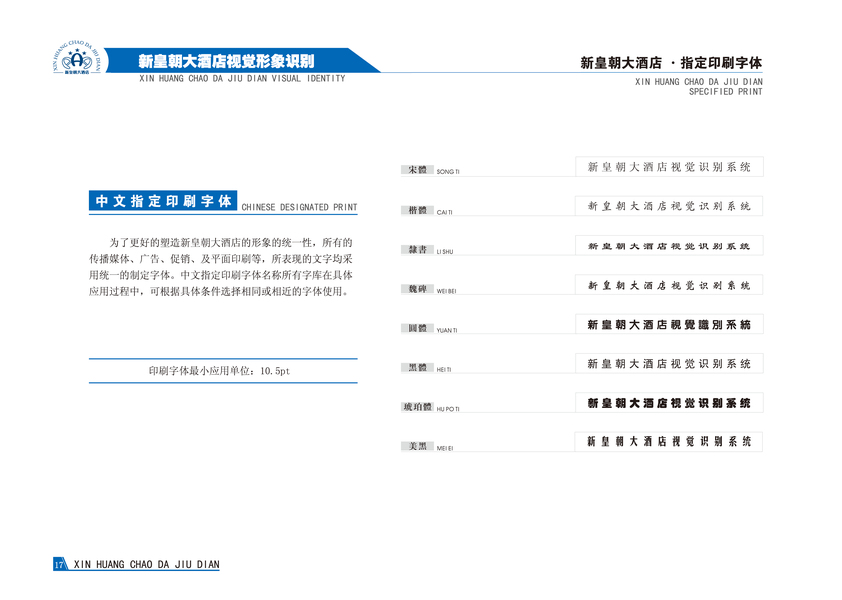The height and width of the screenshot is (600, 842).
Task: Click the text 印刷字体最小应用单位：10.5pt
Action: 219,371
